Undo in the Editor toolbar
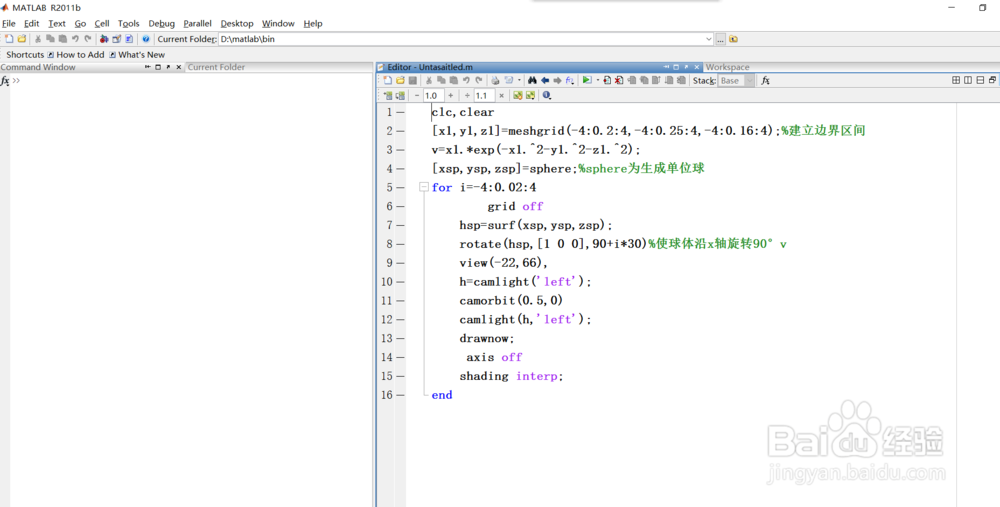The height and width of the screenshot is (507, 1000). click(466, 80)
